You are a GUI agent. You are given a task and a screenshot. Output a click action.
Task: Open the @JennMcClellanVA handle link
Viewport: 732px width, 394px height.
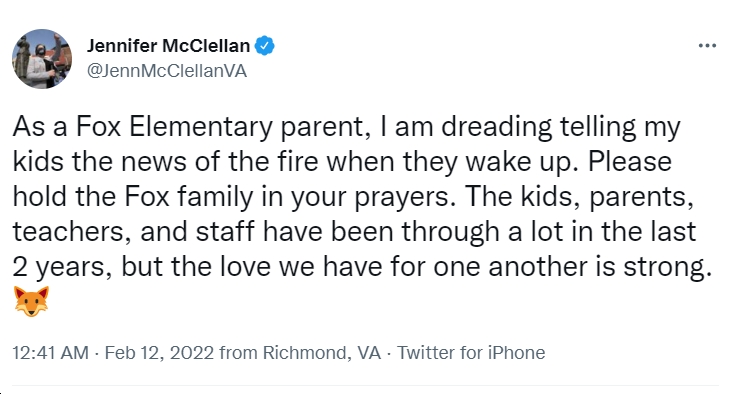coord(167,71)
